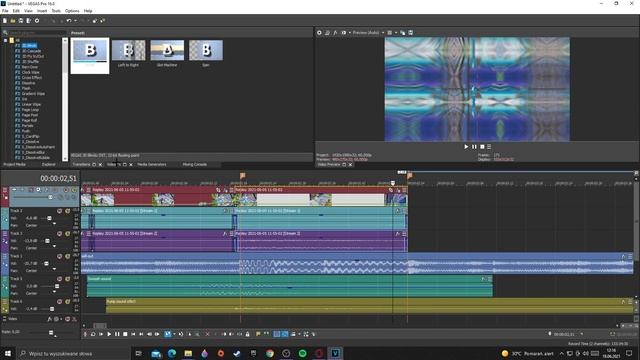Image resolution: width=640 pixels, height=360 pixels.
Task: Save the project with the disk icon
Action: point(21,21)
